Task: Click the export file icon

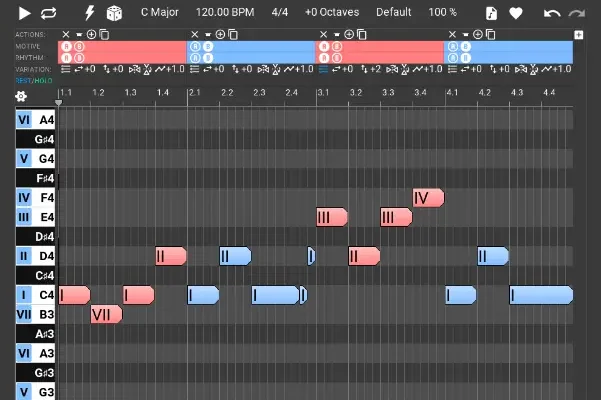Action: [491, 13]
